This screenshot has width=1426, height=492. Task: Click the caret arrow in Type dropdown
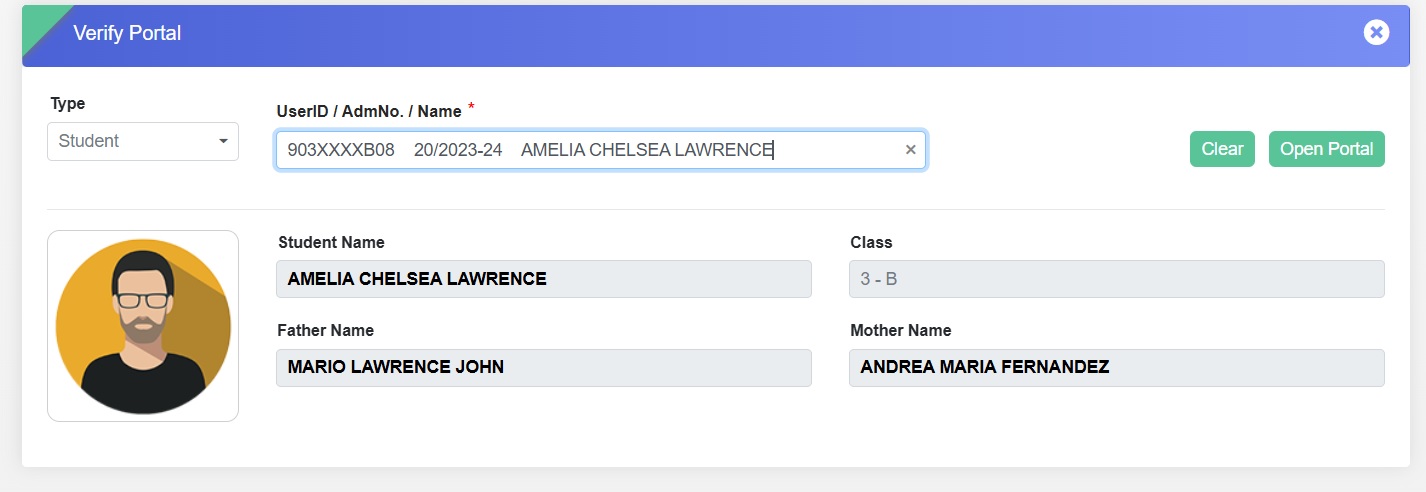[223, 142]
